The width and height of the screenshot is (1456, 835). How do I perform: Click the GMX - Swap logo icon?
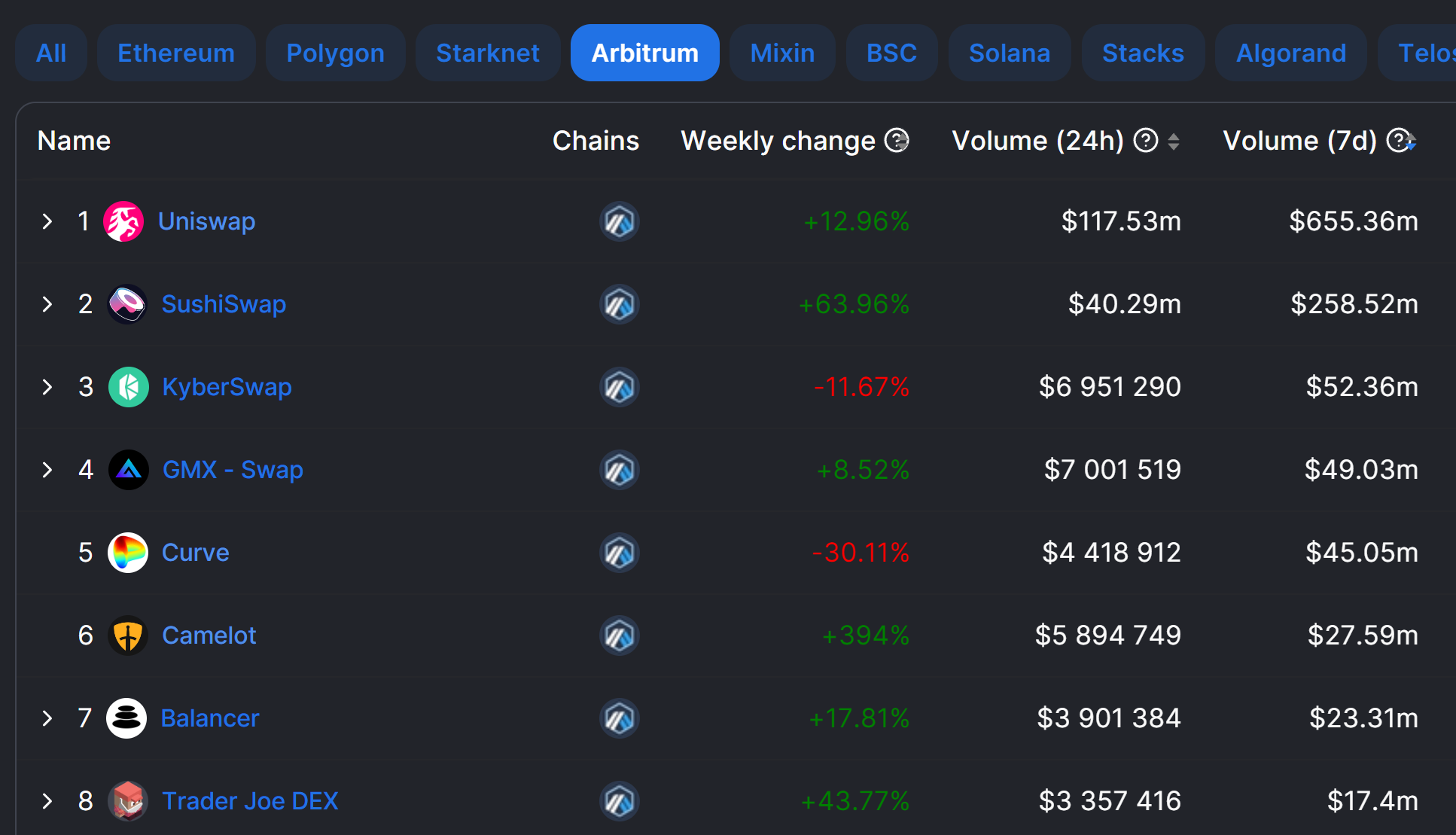(x=129, y=470)
